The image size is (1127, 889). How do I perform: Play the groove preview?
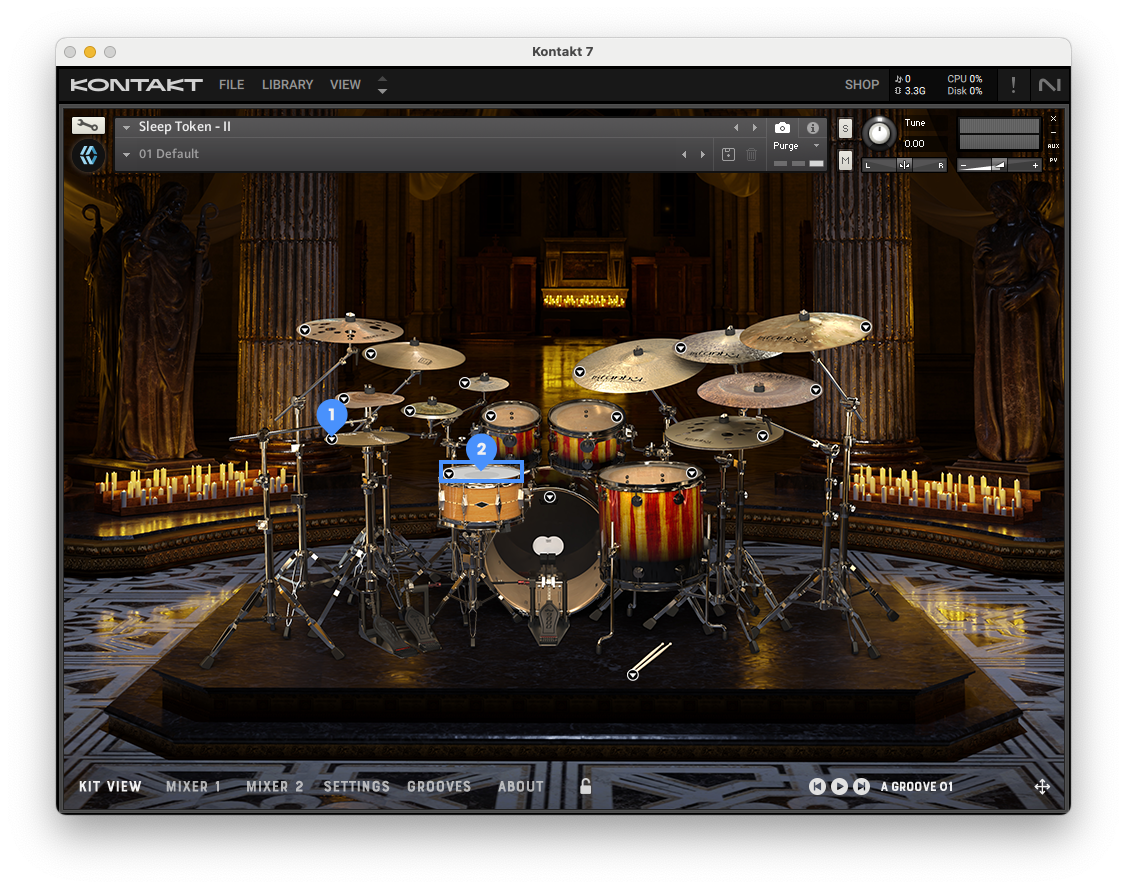[x=839, y=787]
